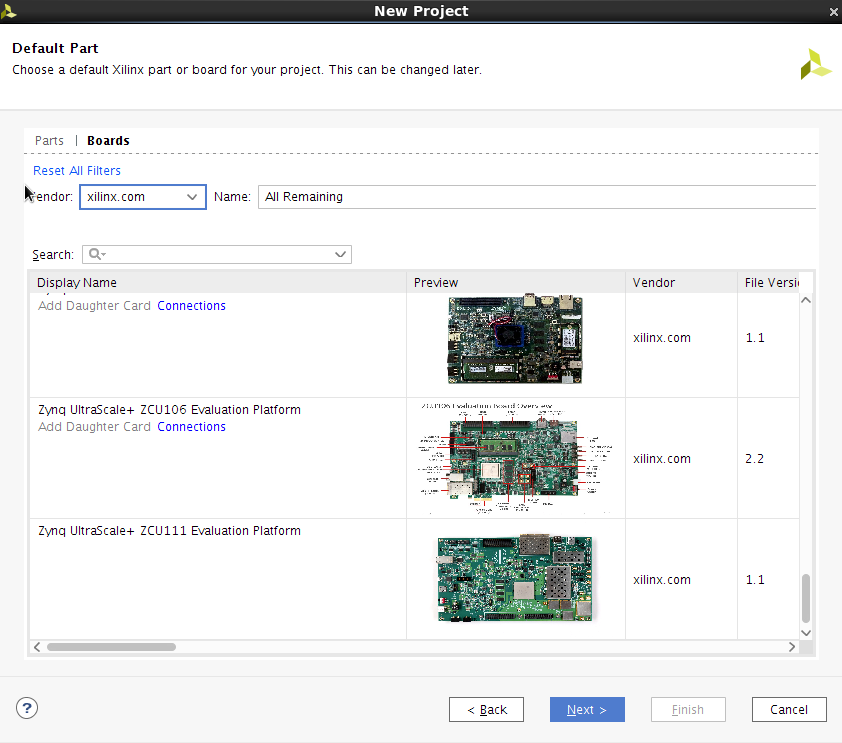Click the help question mark icon
Screen dimensions: 842x743
[x=27, y=708]
